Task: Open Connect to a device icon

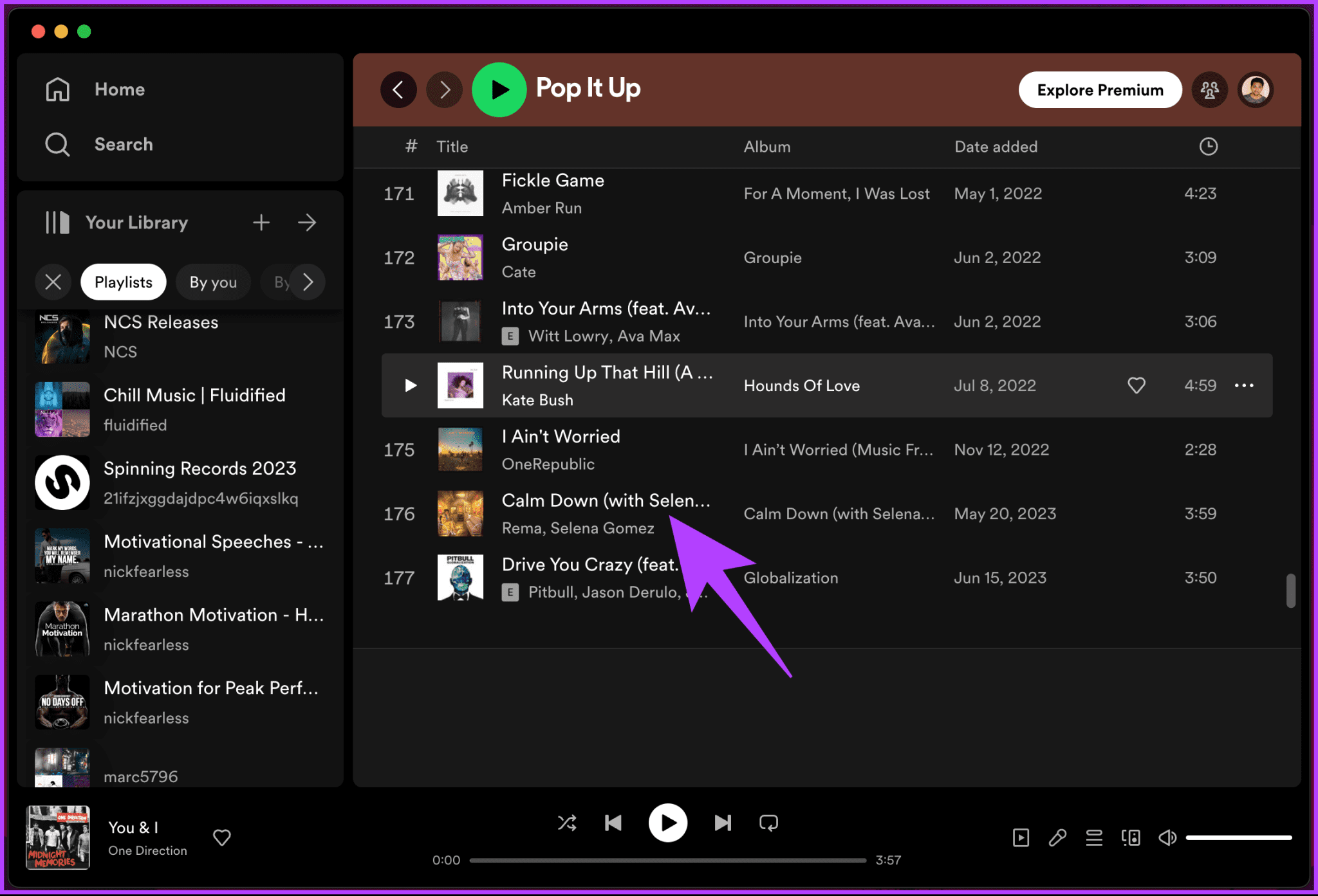Action: coord(1131,837)
